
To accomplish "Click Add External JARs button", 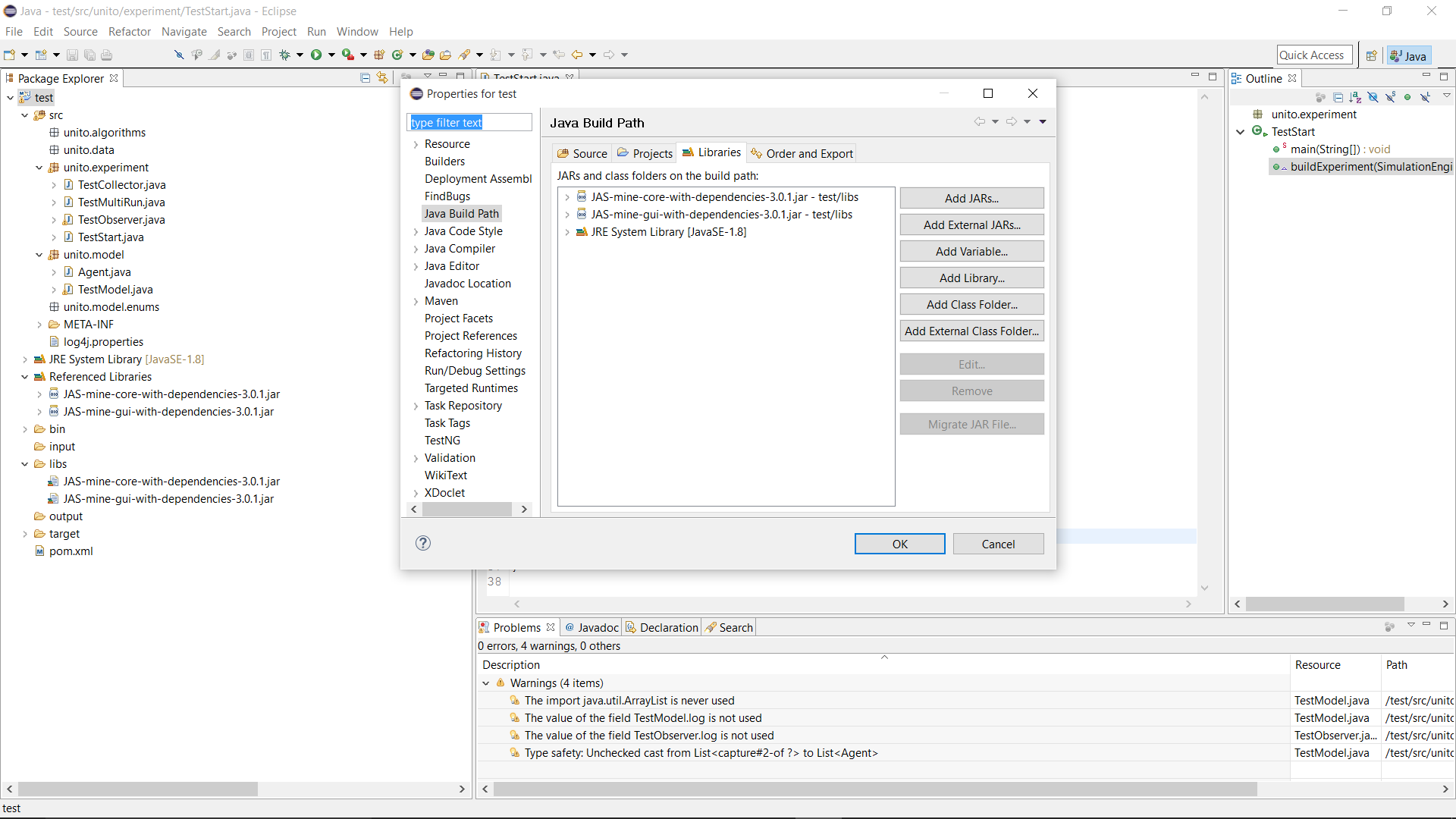I will [971, 225].
